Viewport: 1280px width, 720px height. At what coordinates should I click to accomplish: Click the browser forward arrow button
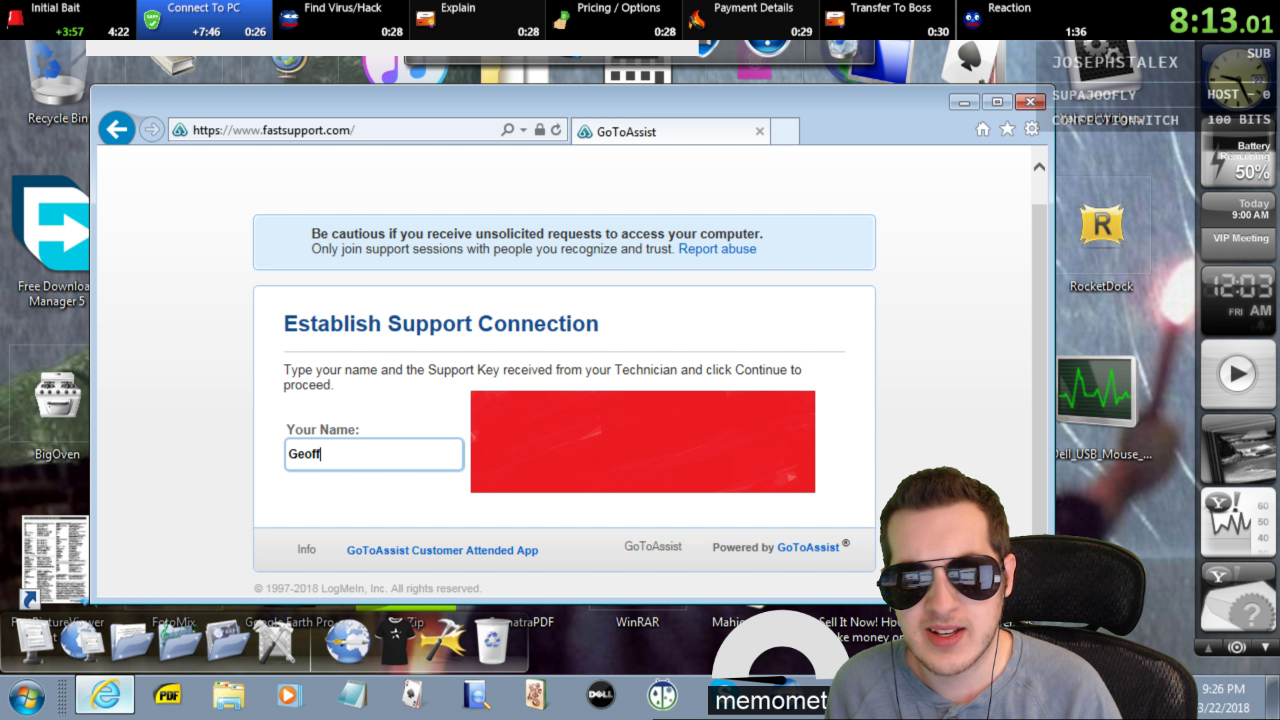(x=151, y=130)
